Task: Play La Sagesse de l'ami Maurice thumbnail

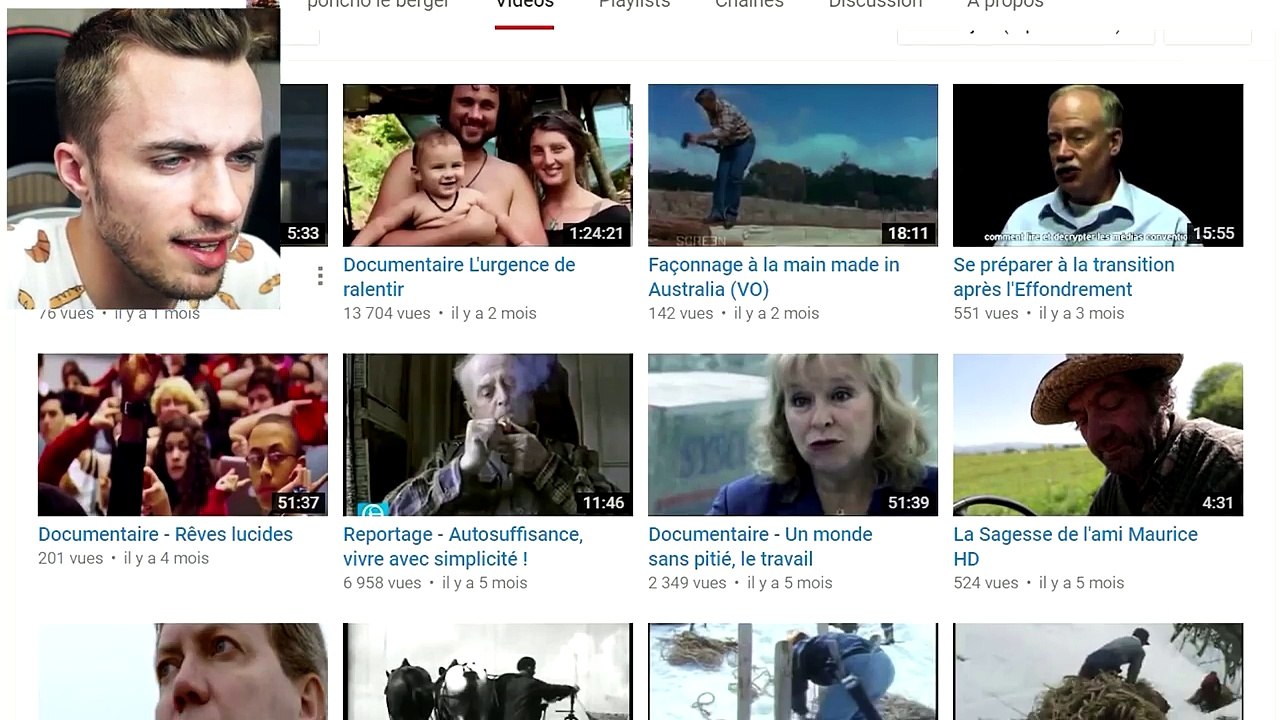Action: 1098,435
